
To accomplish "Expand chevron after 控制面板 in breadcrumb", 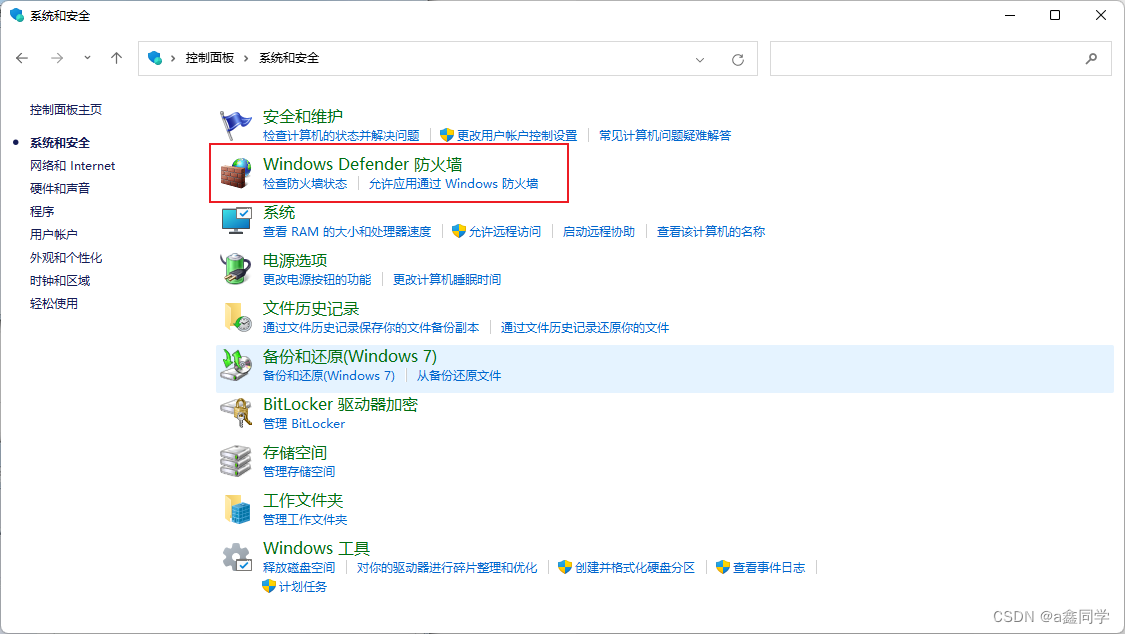I will 246,58.
